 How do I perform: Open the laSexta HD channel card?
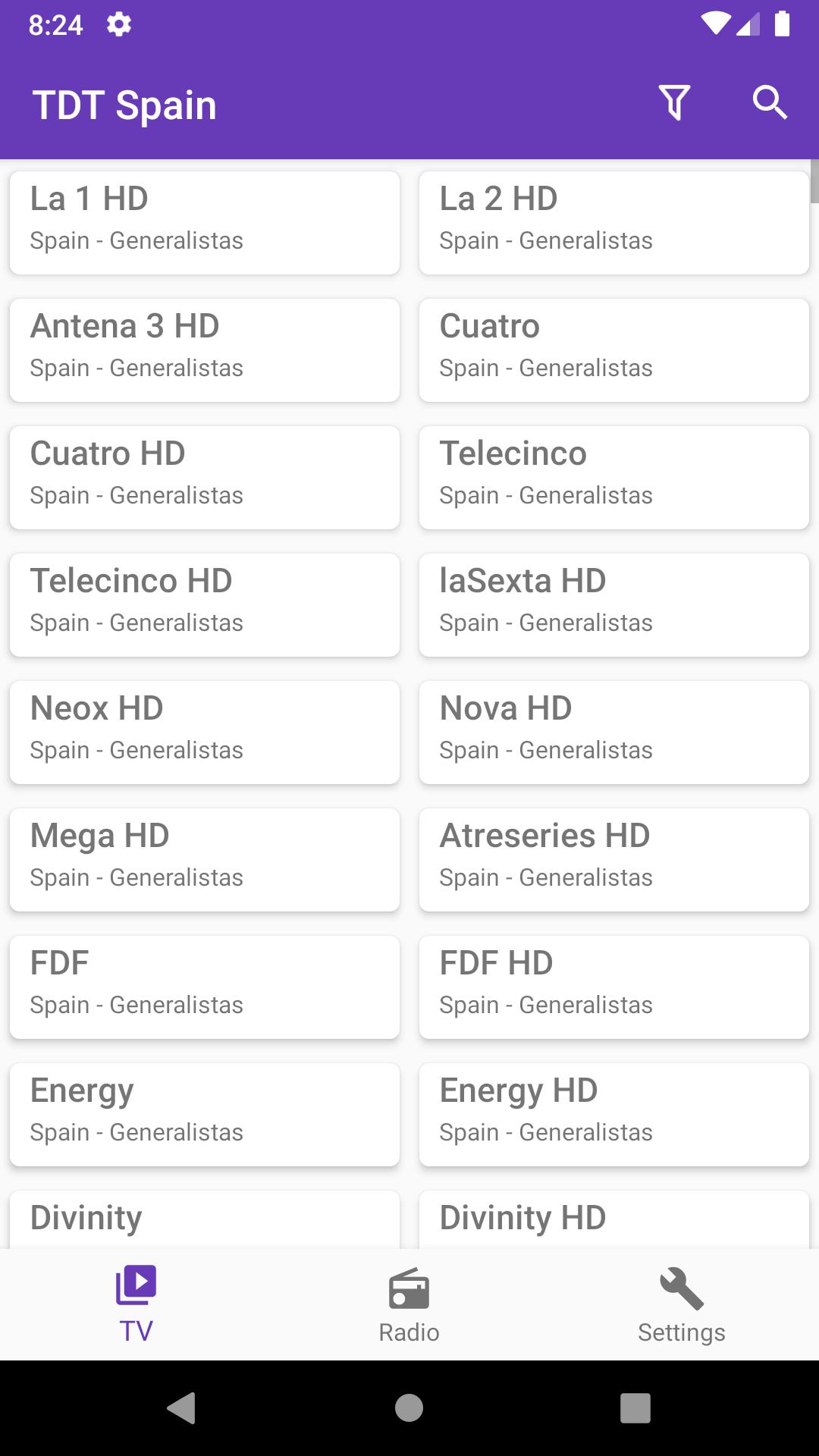614,605
